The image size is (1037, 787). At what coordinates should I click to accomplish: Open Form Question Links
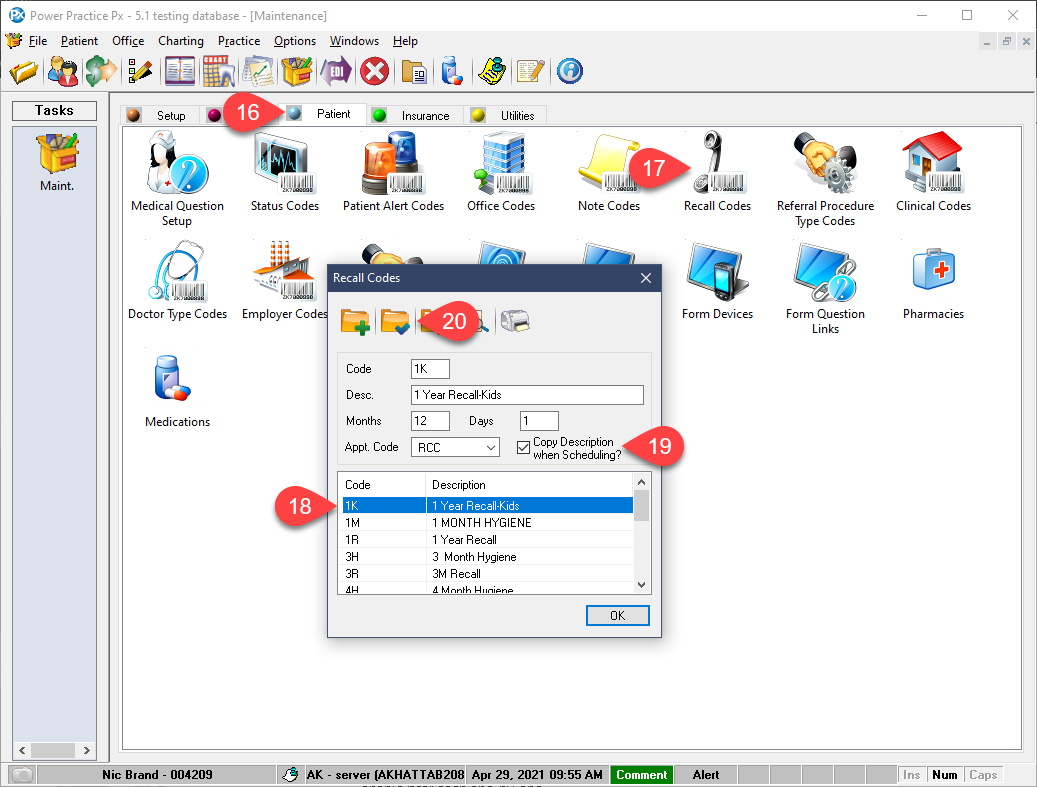(825, 288)
